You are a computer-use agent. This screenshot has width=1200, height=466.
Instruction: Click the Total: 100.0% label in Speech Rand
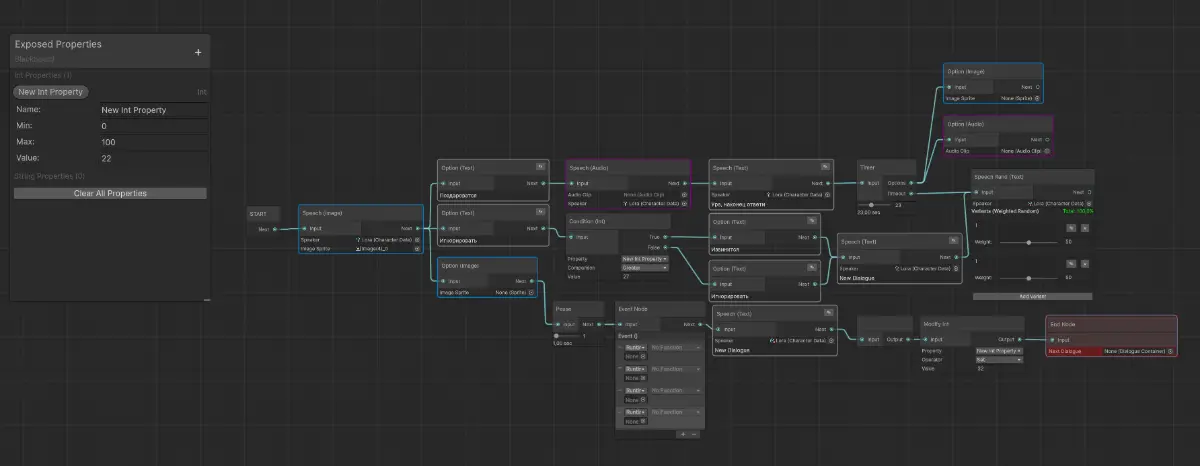tap(1077, 211)
